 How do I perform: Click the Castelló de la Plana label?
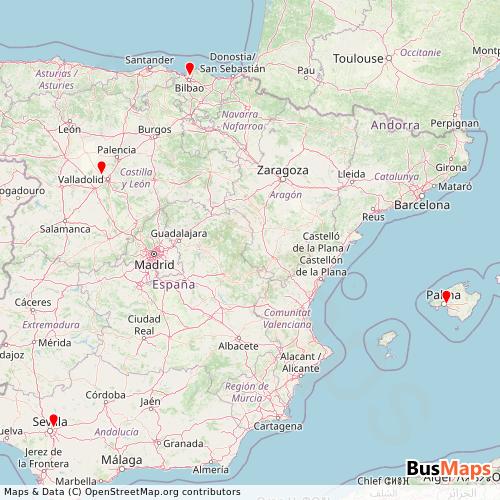point(321,254)
